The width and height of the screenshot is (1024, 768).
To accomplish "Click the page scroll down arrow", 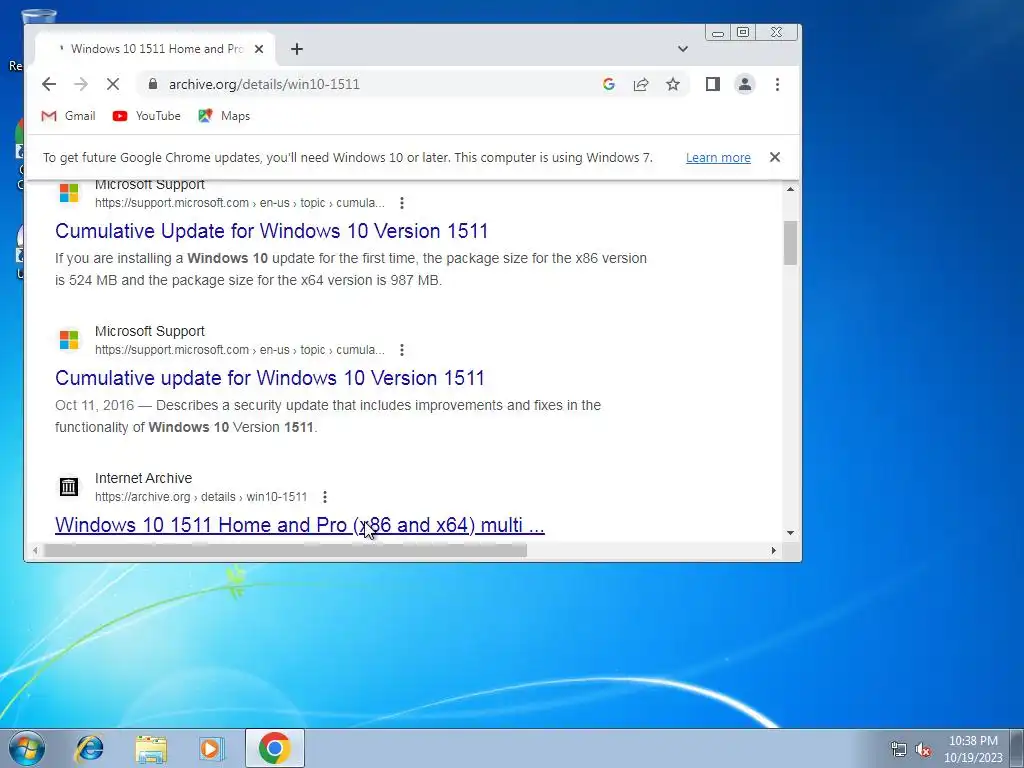I will [x=790, y=533].
